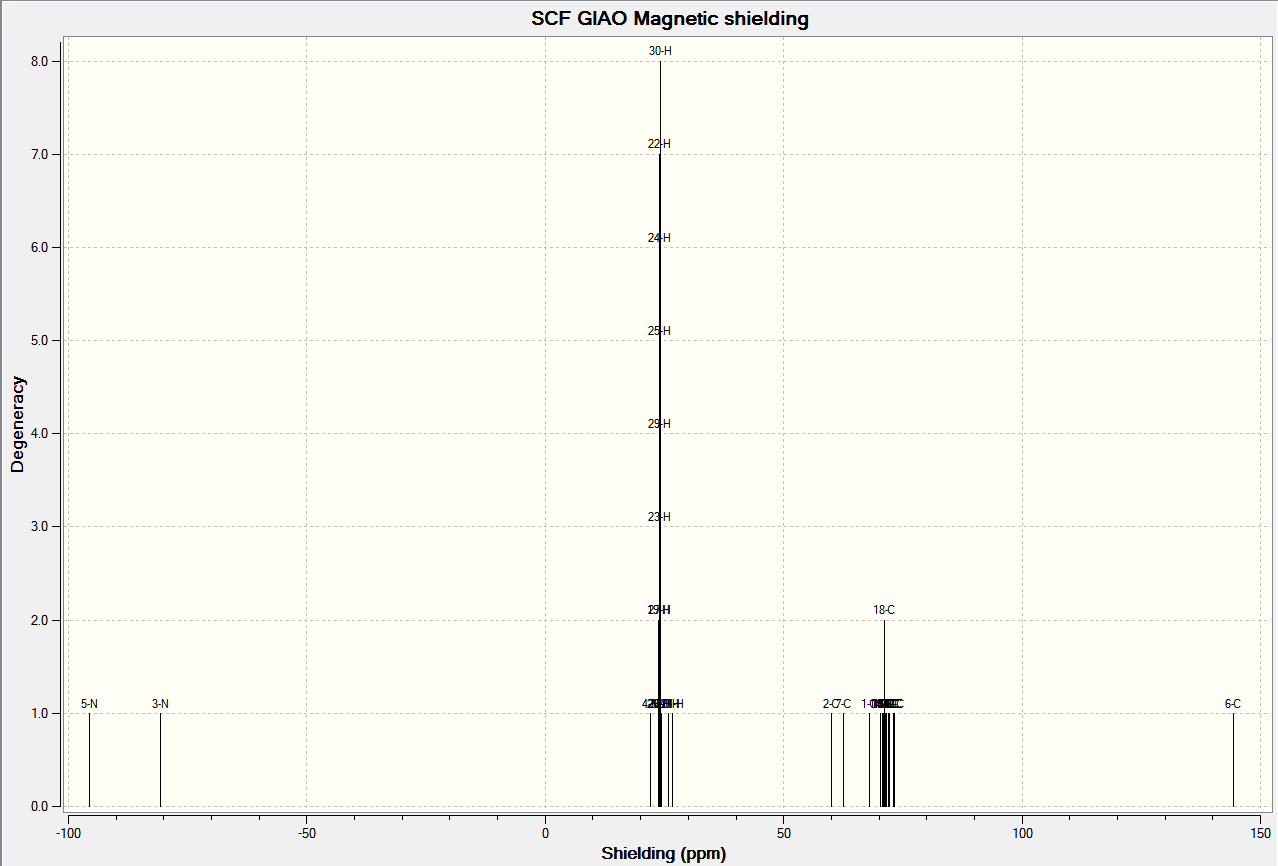This screenshot has height=866, width=1278.
Task: Click the 'Degeneracy' y-axis label
Action: point(17,424)
